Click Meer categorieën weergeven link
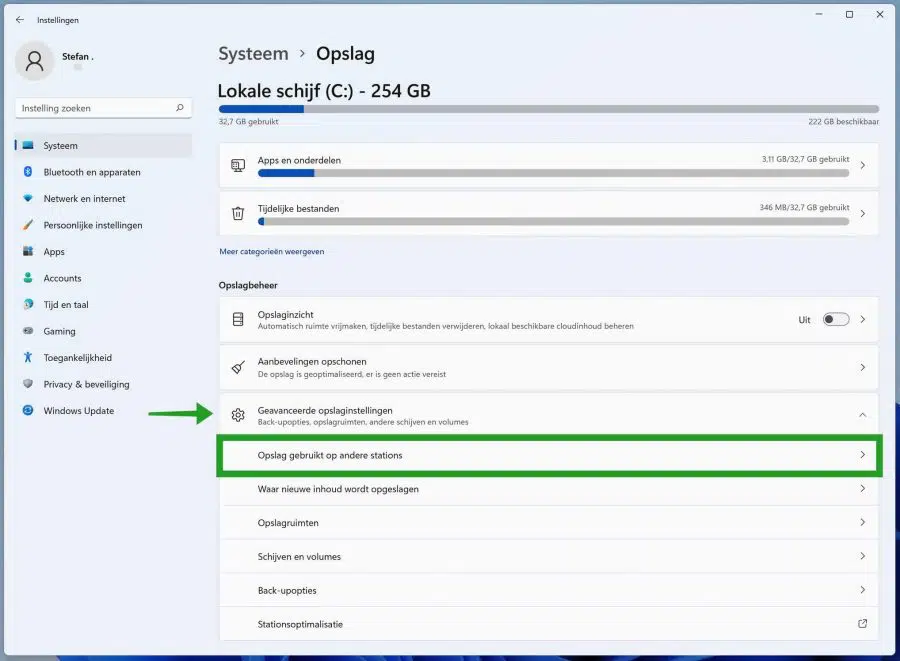Viewport: 900px width, 661px height. click(x=271, y=251)
